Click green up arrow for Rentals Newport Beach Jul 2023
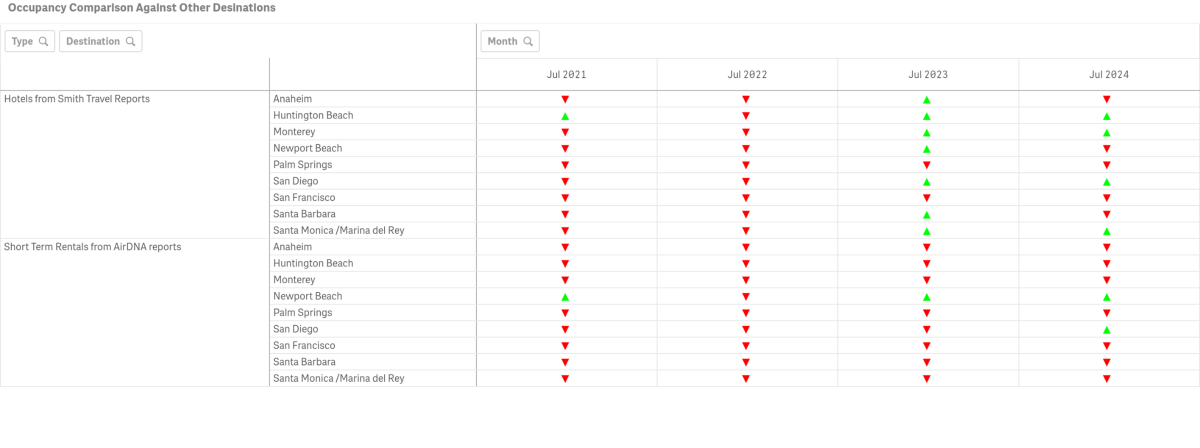The image size is (1200, 448). click(x=927, y=297)
